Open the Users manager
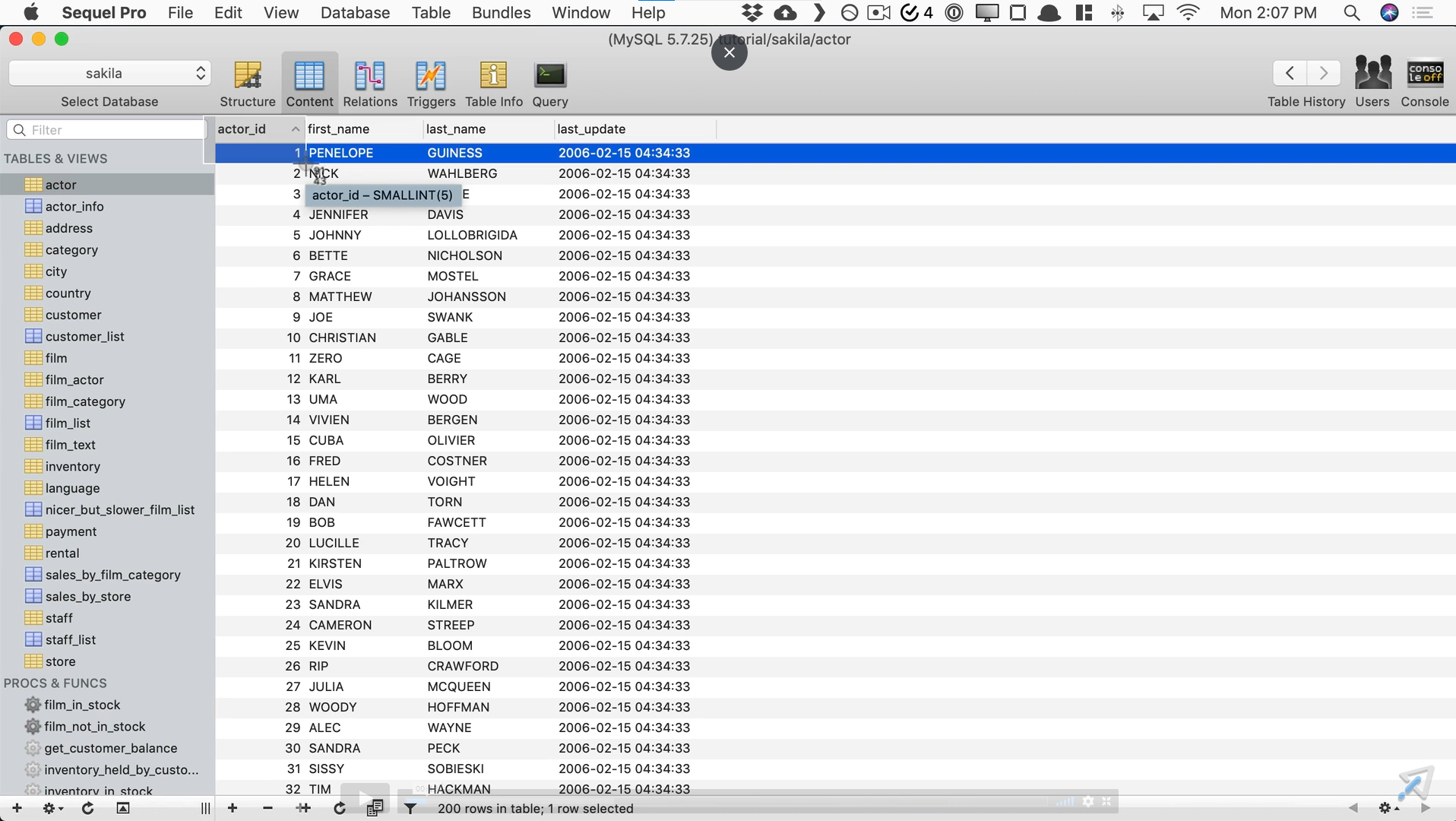 [1372, 82]
